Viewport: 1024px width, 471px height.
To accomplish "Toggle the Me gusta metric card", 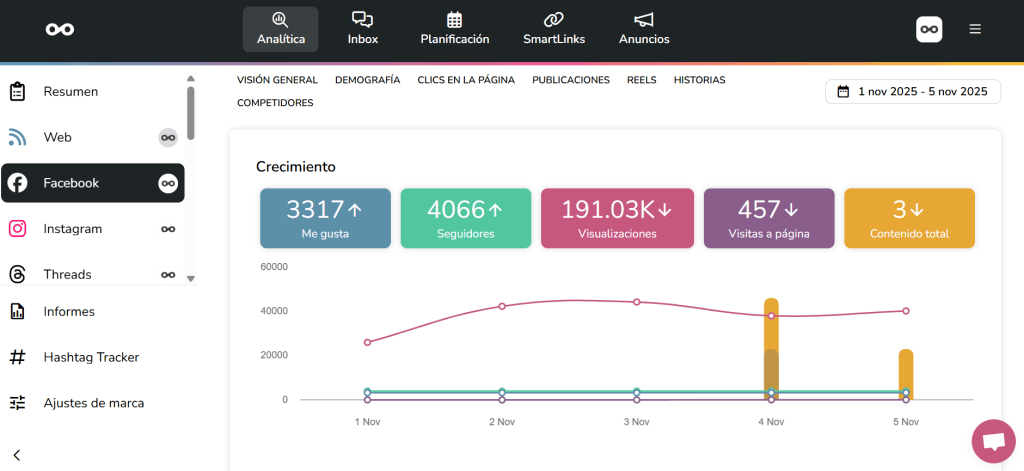I will click(325, 218).
